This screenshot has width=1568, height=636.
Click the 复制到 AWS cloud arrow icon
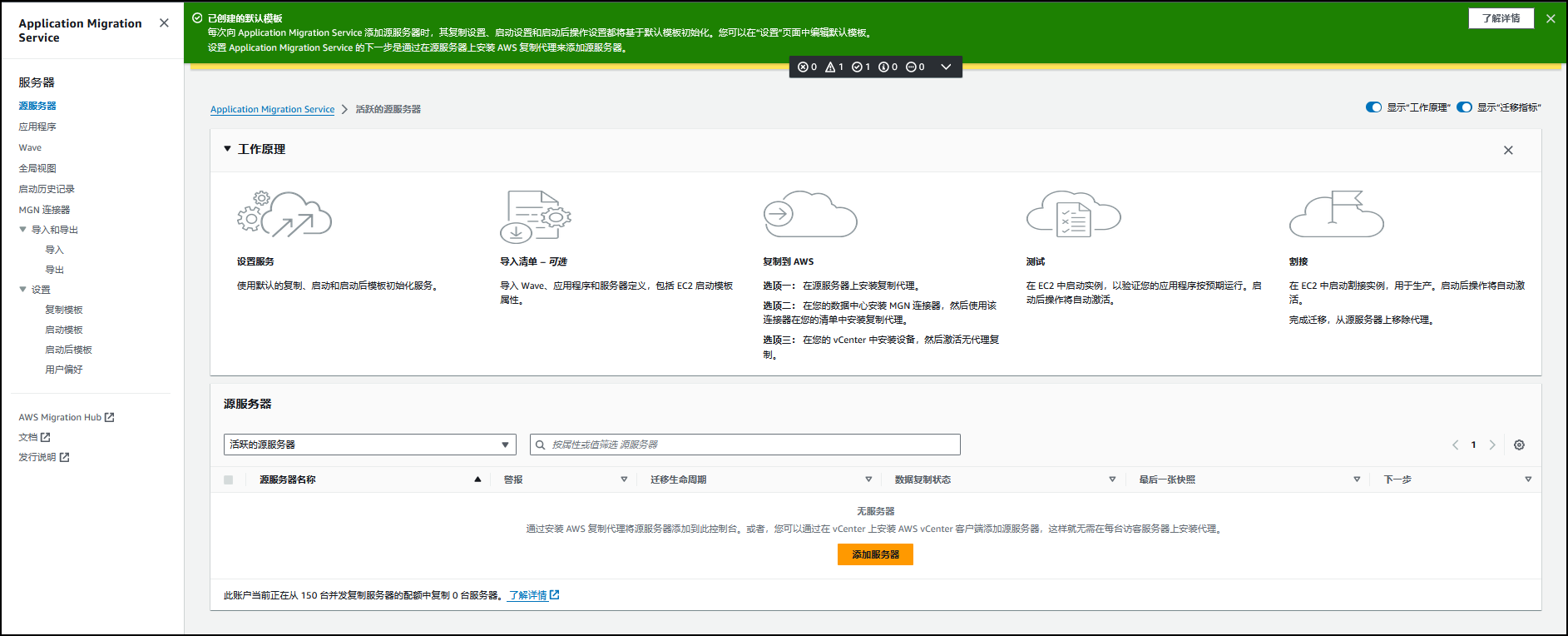(x=810, y=214)
